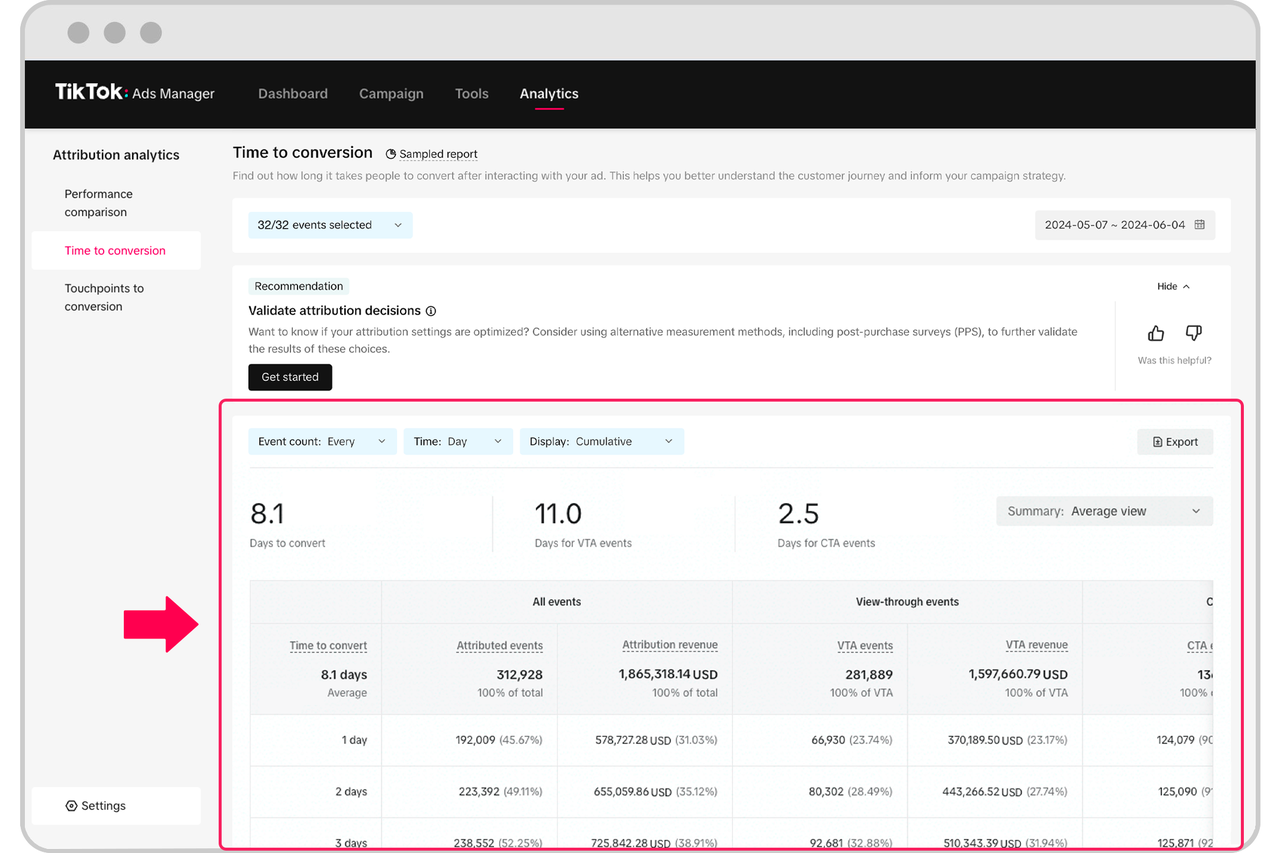Screen dimensions: 1280x853
Task: Click the 281,889 VTA events total
Action: coord(868,675)
